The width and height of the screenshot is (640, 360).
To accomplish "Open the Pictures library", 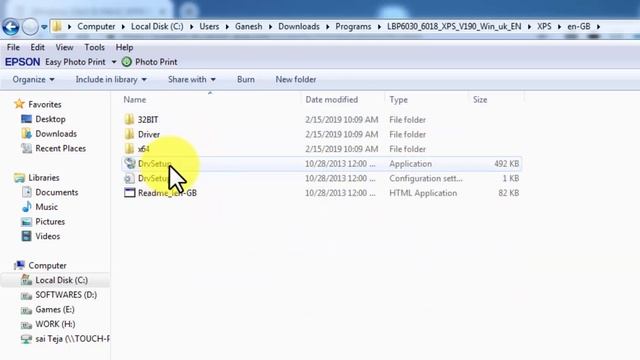I will (50, 222).
